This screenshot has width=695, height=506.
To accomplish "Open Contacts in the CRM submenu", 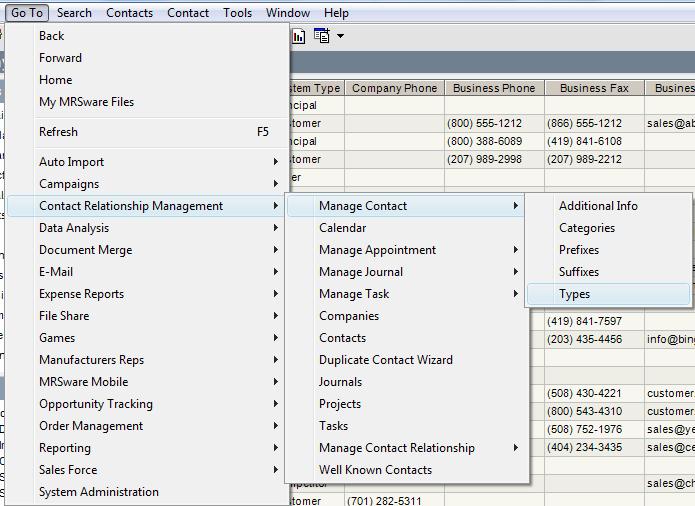I will click(x=406, y=338).
